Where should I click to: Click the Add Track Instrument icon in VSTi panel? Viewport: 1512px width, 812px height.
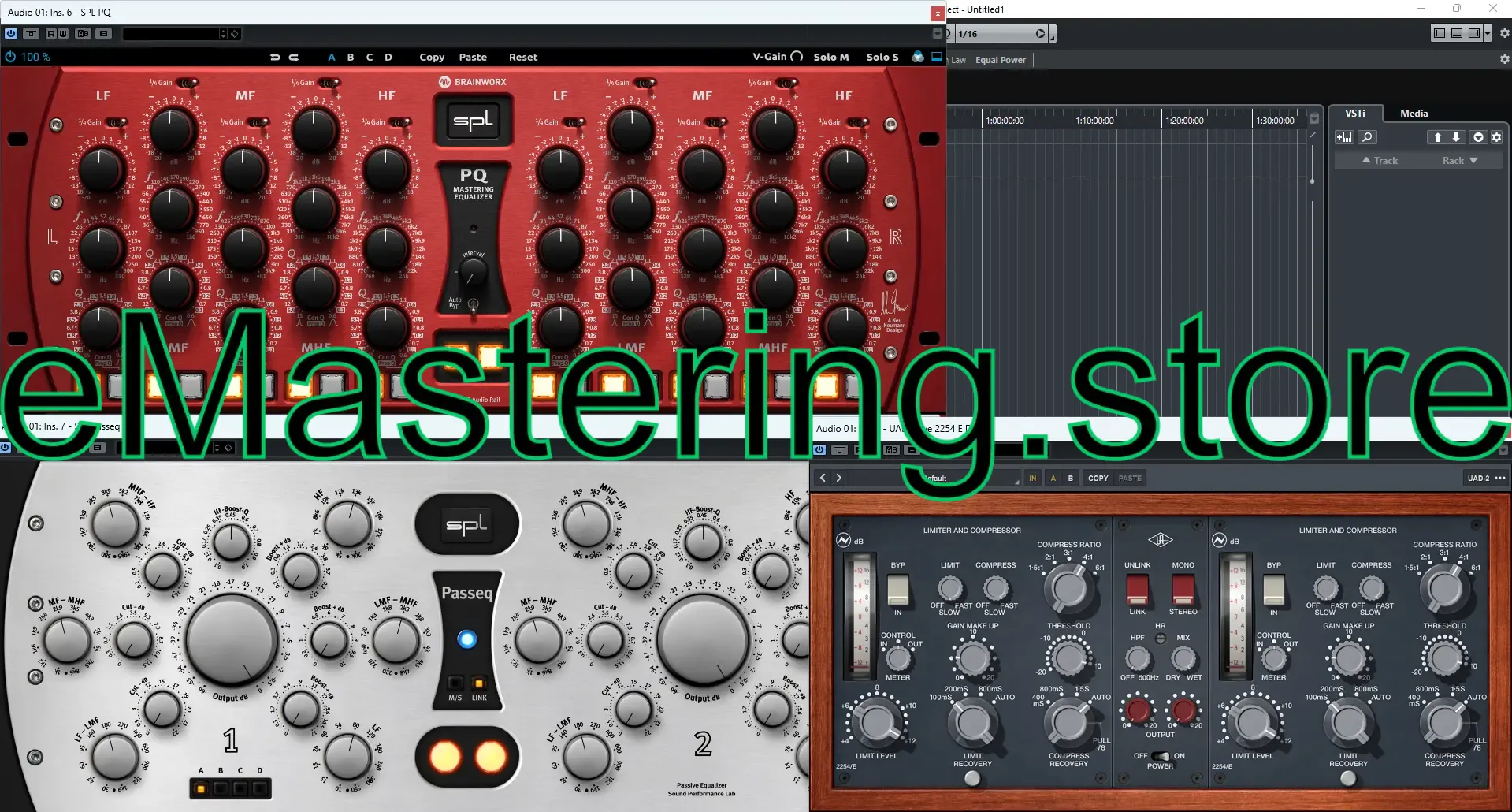(x=1344, y=137)
